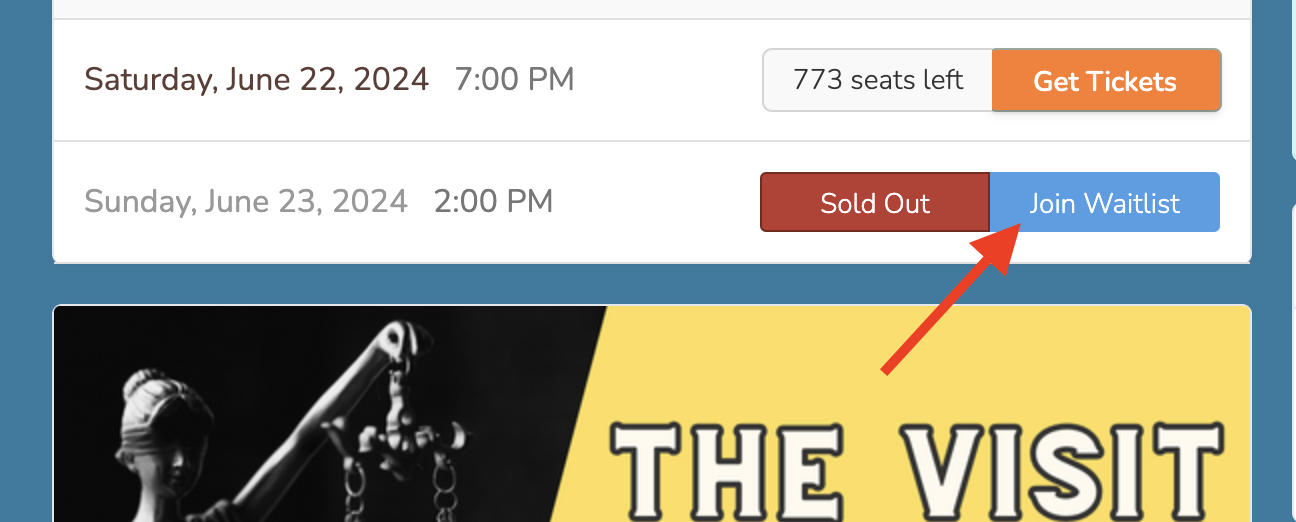Click empty space in the Saturday showtime row
The height and width of the screenshot is (522, 1296).
660,80
